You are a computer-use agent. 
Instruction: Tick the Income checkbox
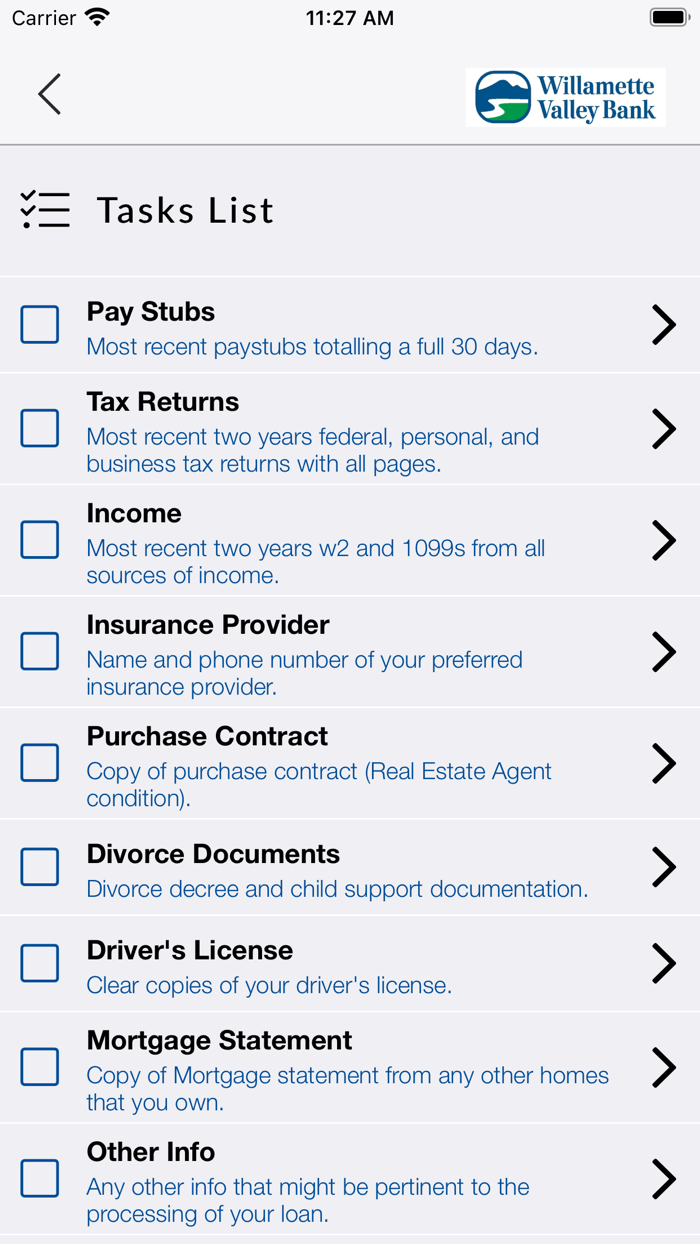(x=40, y=540)
